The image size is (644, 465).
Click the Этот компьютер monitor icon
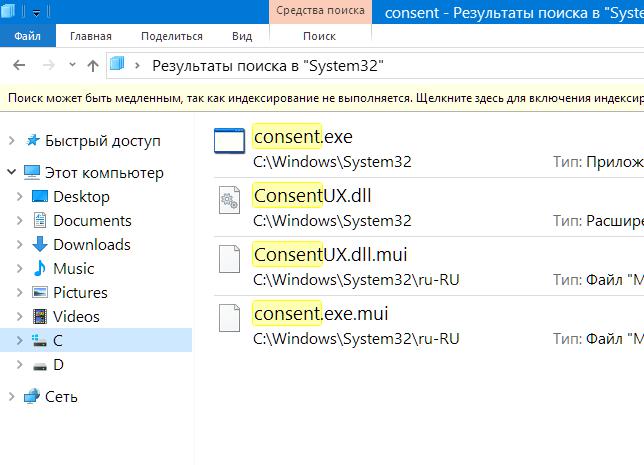32,173
